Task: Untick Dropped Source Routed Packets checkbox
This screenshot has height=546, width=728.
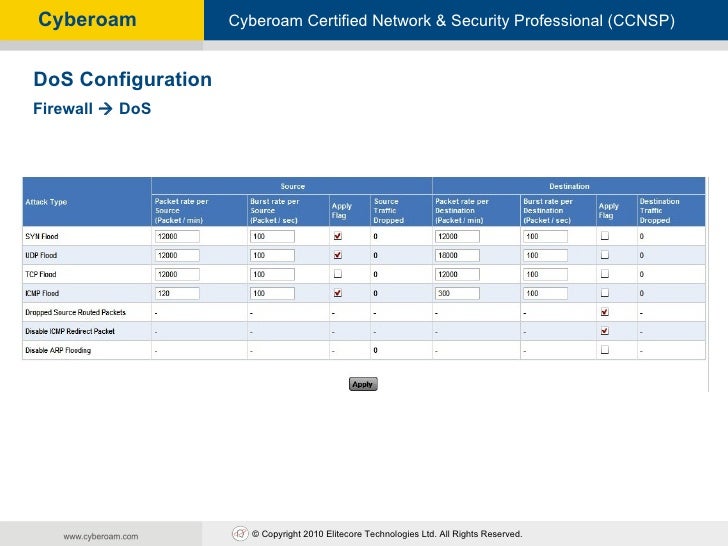Action: coord(604,312)
